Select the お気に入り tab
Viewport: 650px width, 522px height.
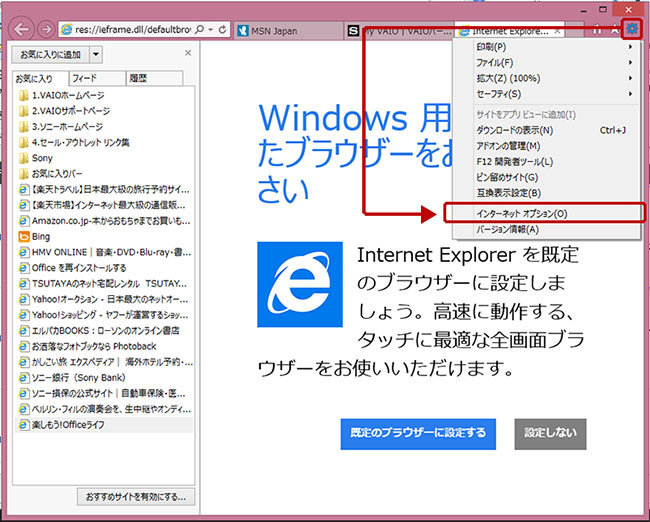[x=40, y=78]
